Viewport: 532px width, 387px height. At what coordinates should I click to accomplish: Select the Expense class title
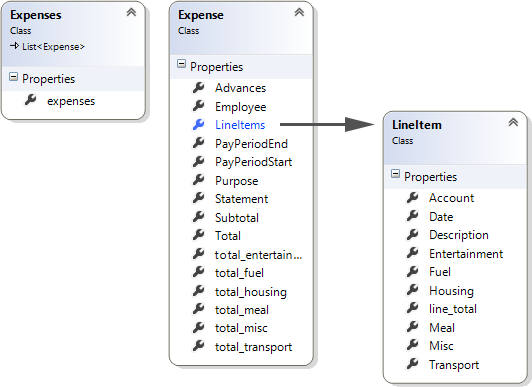coord(201,15)
